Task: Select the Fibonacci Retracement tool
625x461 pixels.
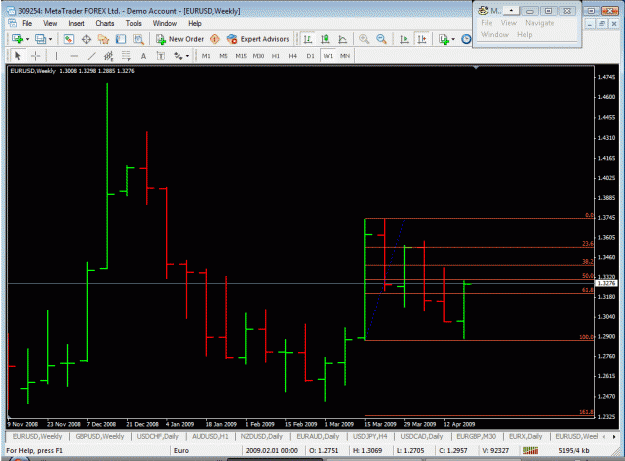Action: 126,56
